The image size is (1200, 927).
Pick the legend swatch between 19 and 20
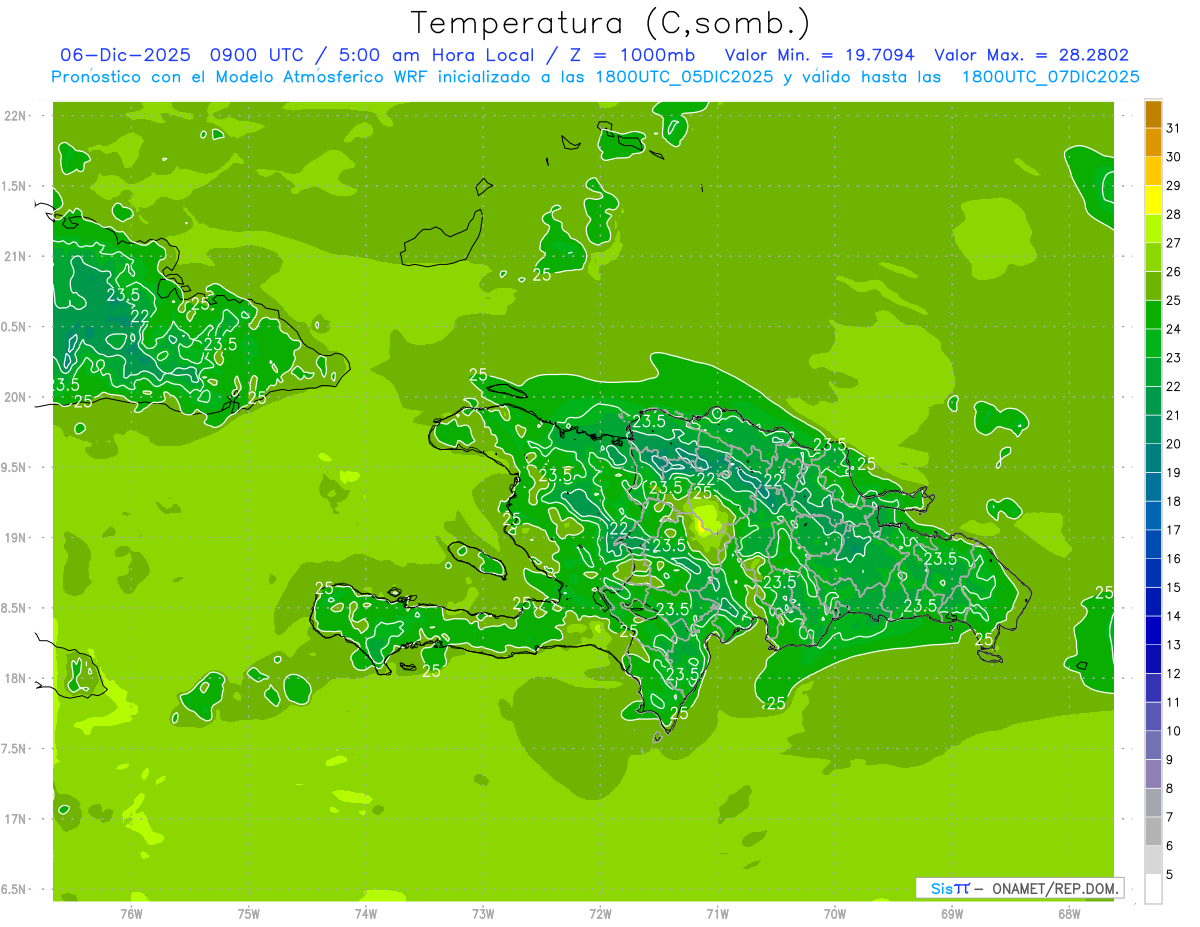pyautogui.click(x=1153, y=459)
